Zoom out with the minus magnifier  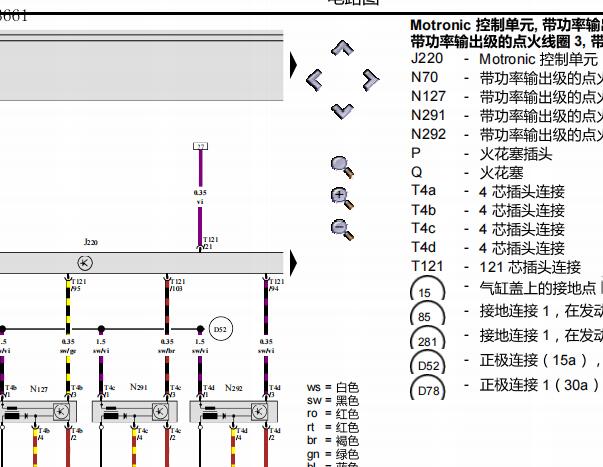342,230
